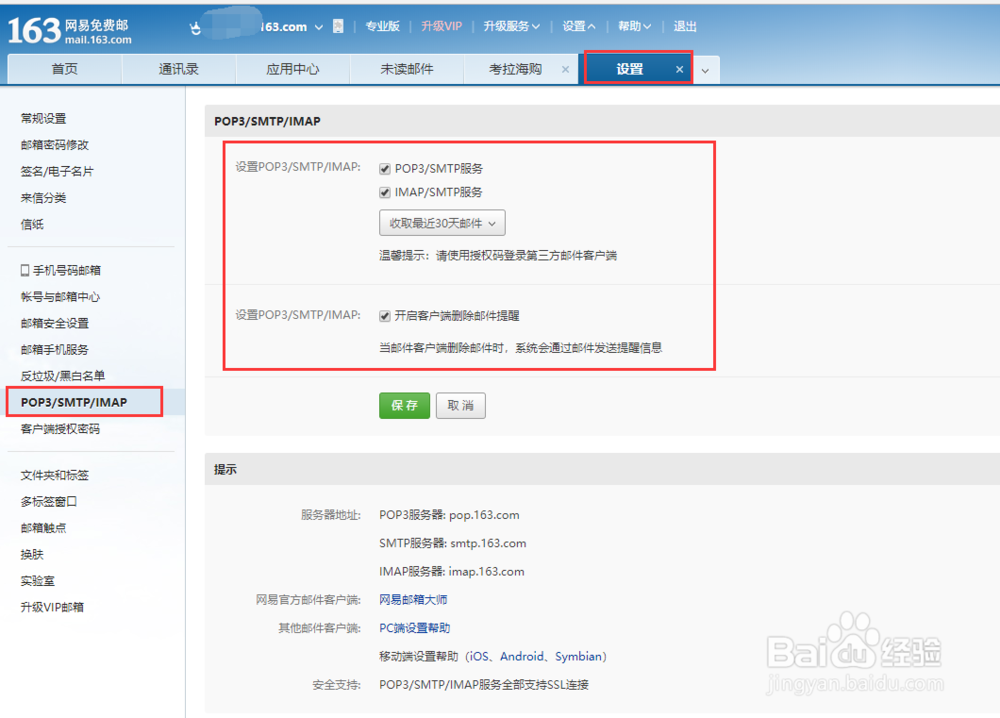Click the 保存 button
This screenshot has height=718, width=1000.
click(x=404, y=406)
